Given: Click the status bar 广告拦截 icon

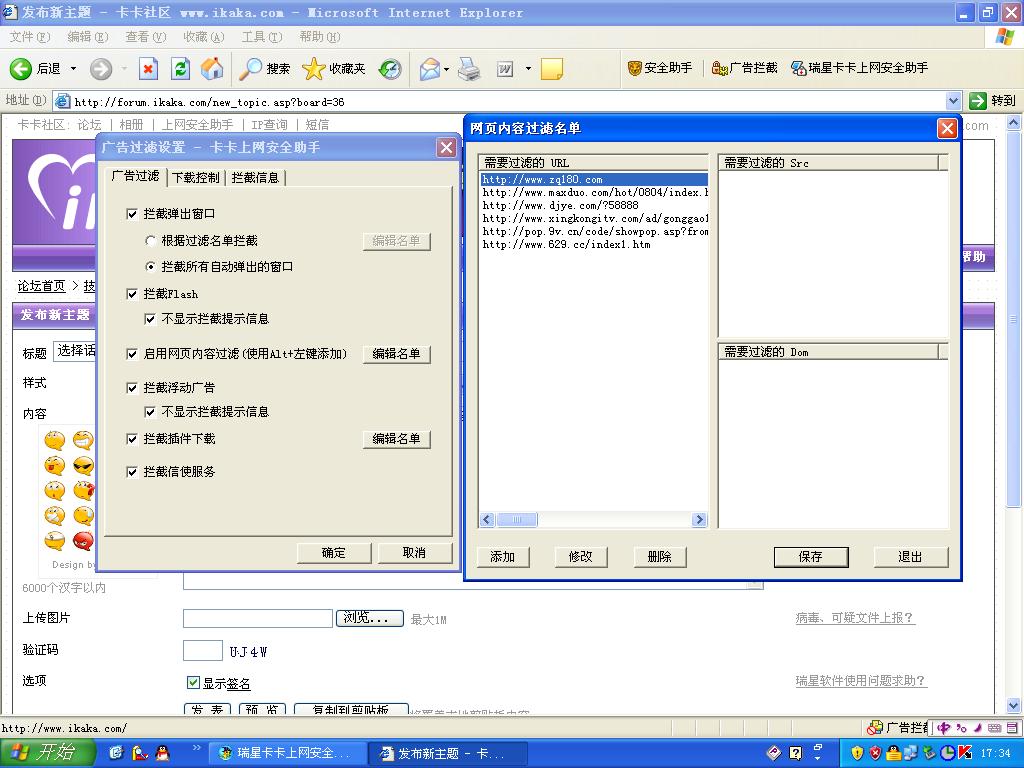Looking at the screenshot, I should click(874, 728).
